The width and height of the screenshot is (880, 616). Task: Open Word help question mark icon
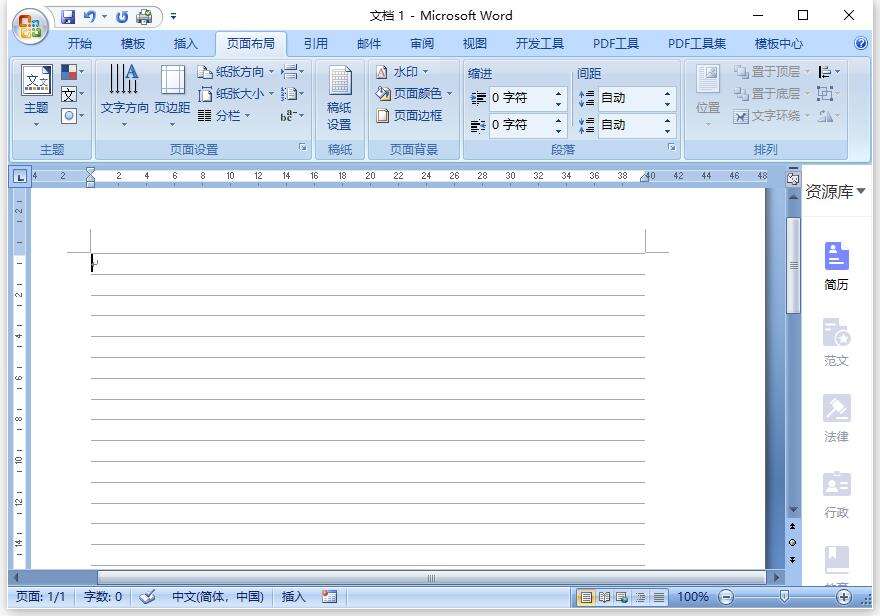(860, 44)
